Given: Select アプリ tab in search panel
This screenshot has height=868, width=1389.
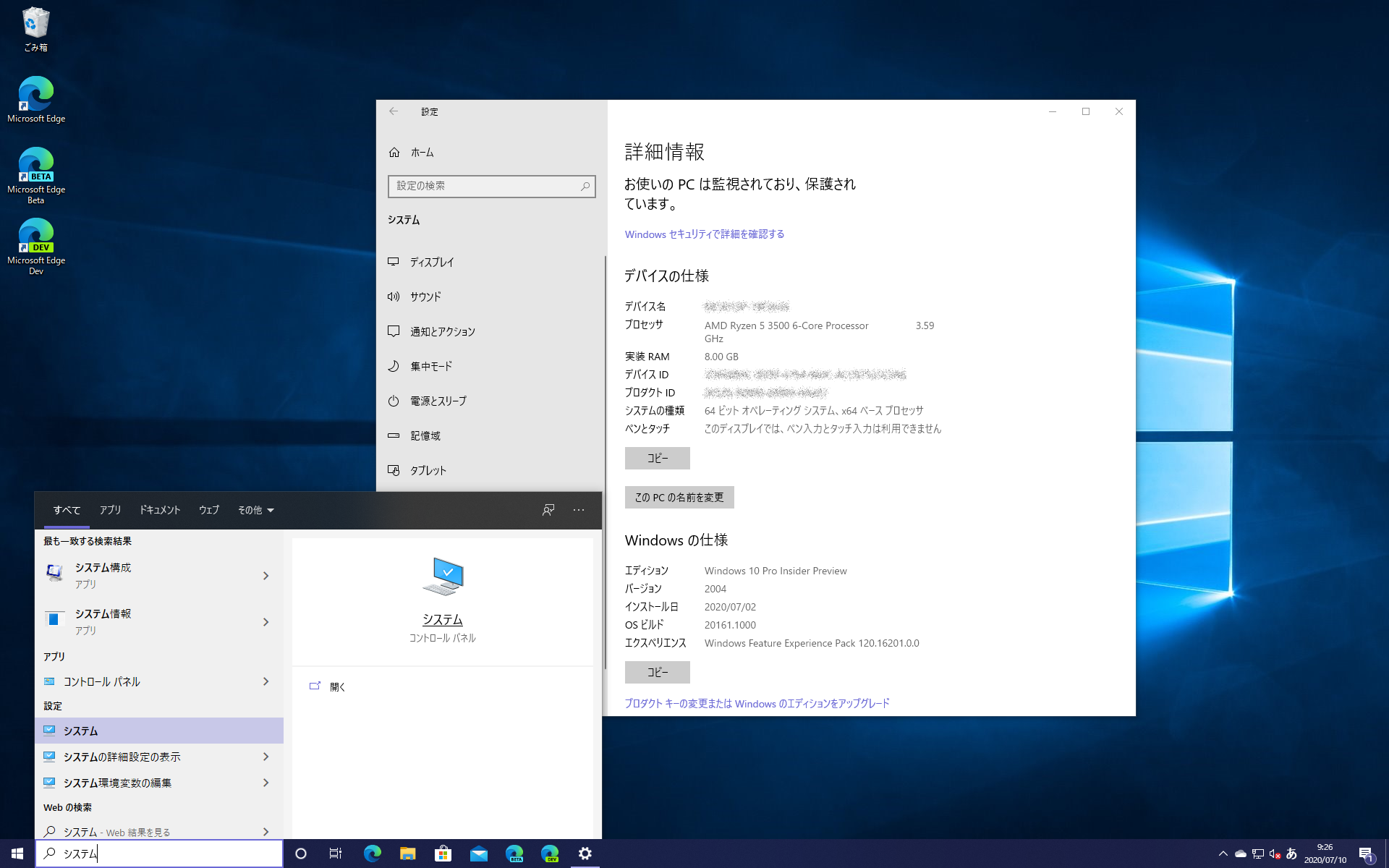Looking at the screenshot, I should 111,510.
